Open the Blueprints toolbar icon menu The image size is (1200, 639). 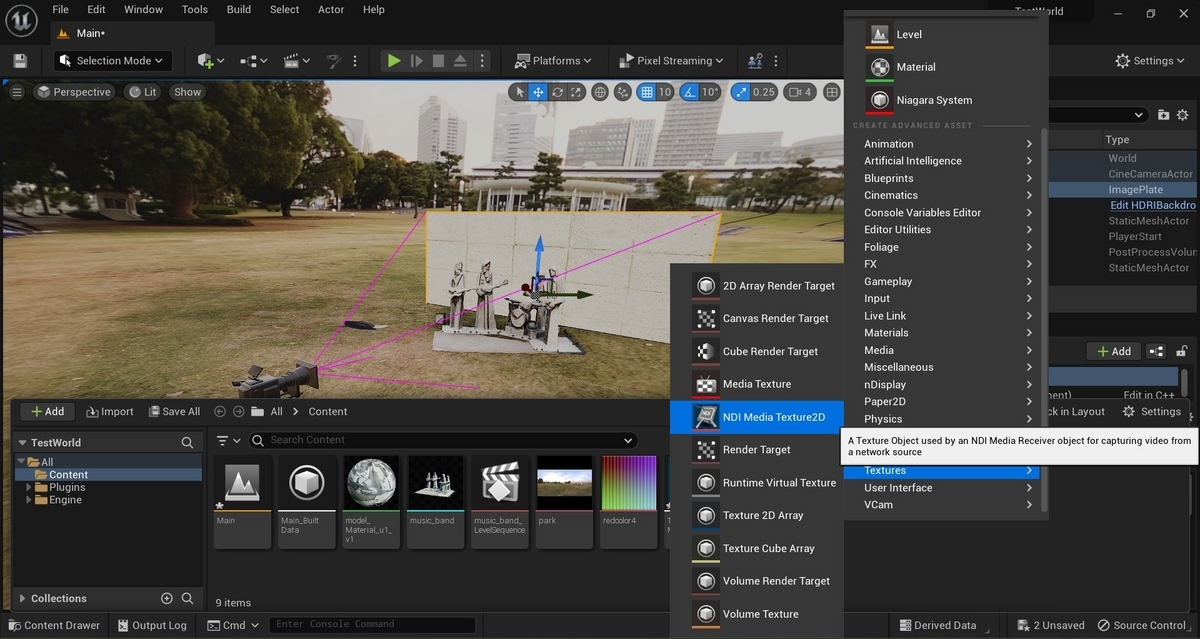(254, 61)
